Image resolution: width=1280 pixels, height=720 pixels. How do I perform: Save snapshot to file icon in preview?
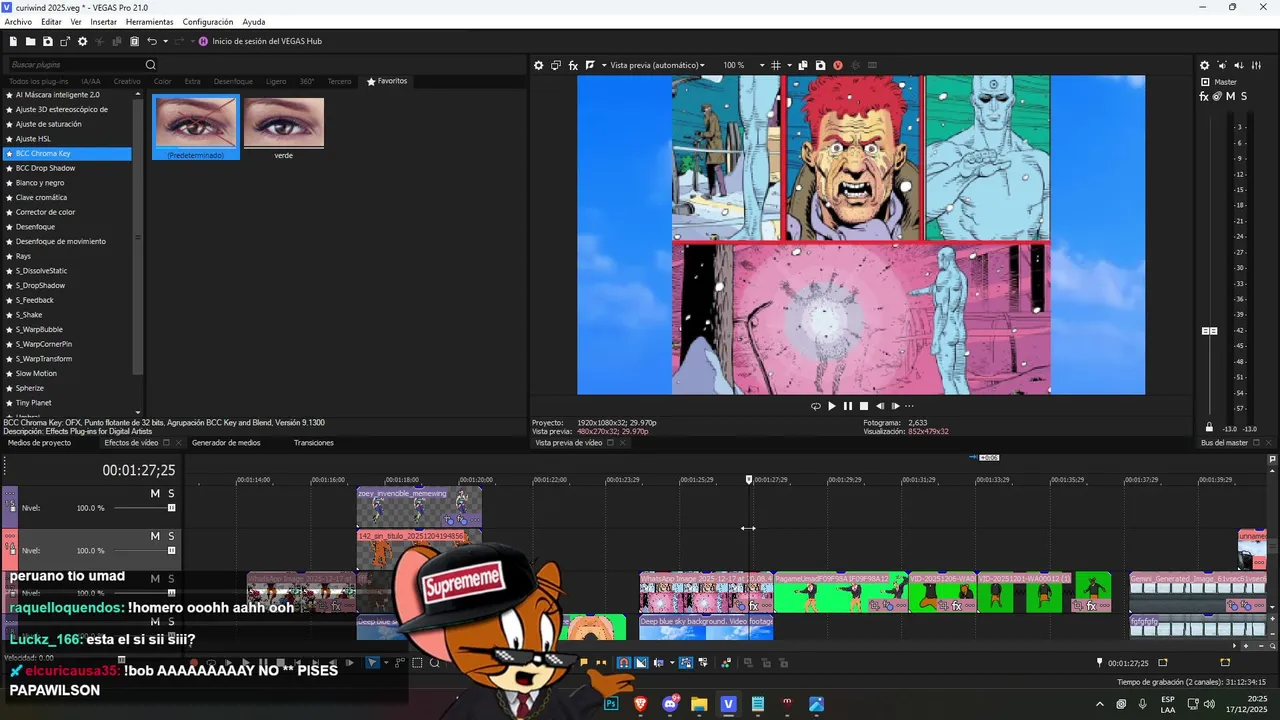point(820,65)
